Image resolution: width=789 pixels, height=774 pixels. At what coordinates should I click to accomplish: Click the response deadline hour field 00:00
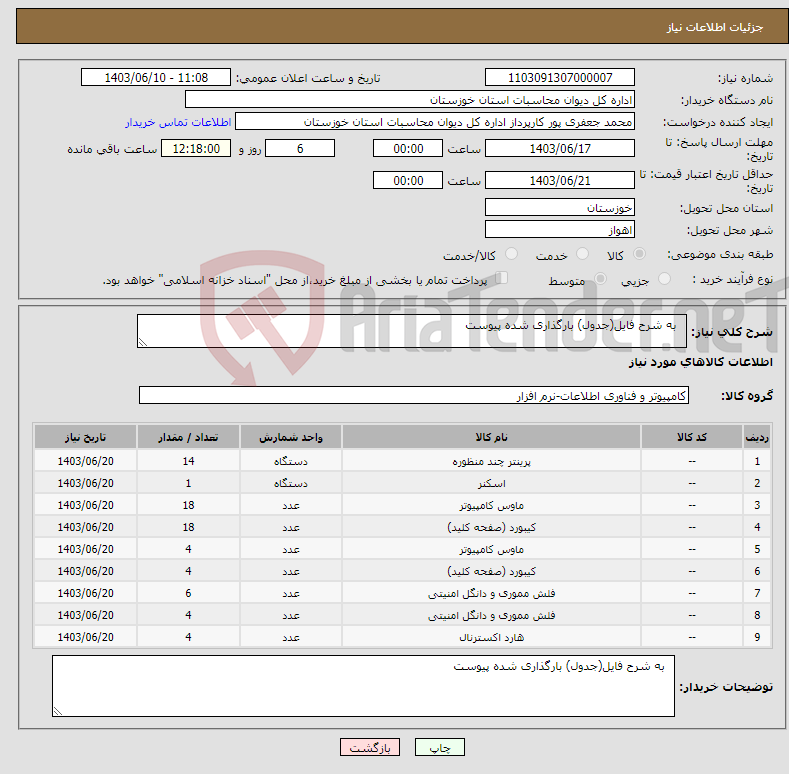408,148
